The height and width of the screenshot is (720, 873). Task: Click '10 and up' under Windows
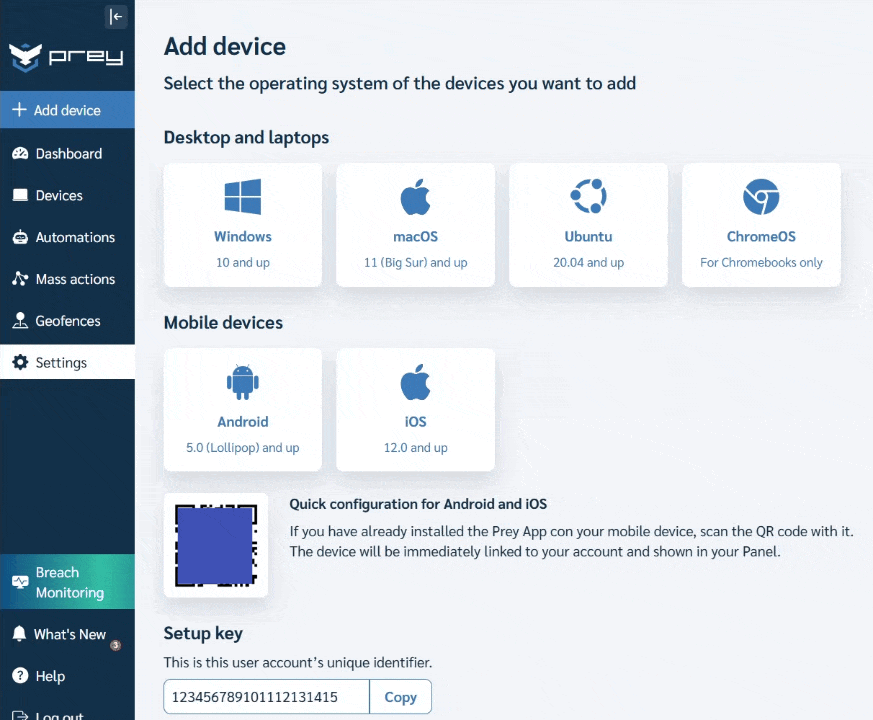243,262
